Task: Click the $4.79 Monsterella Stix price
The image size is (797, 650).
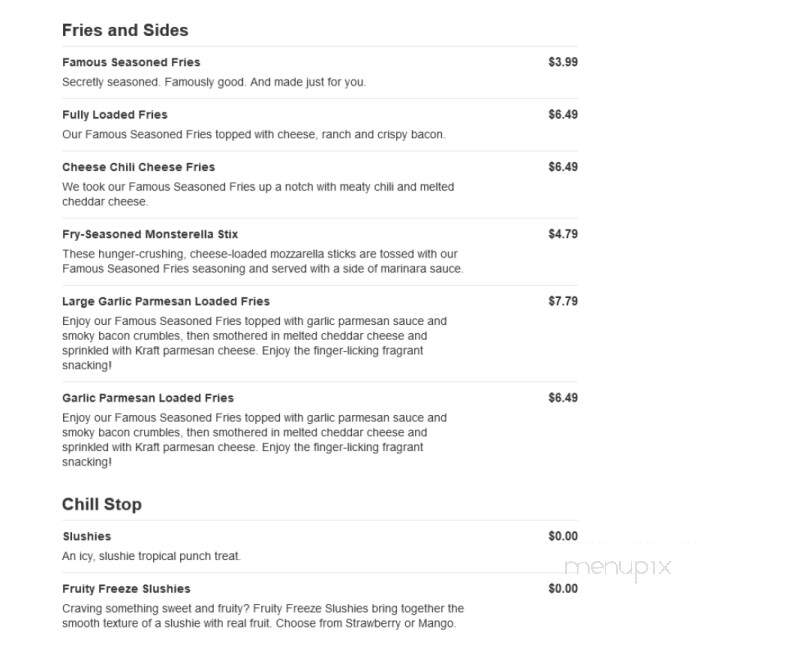Action: tap(563, 234)
